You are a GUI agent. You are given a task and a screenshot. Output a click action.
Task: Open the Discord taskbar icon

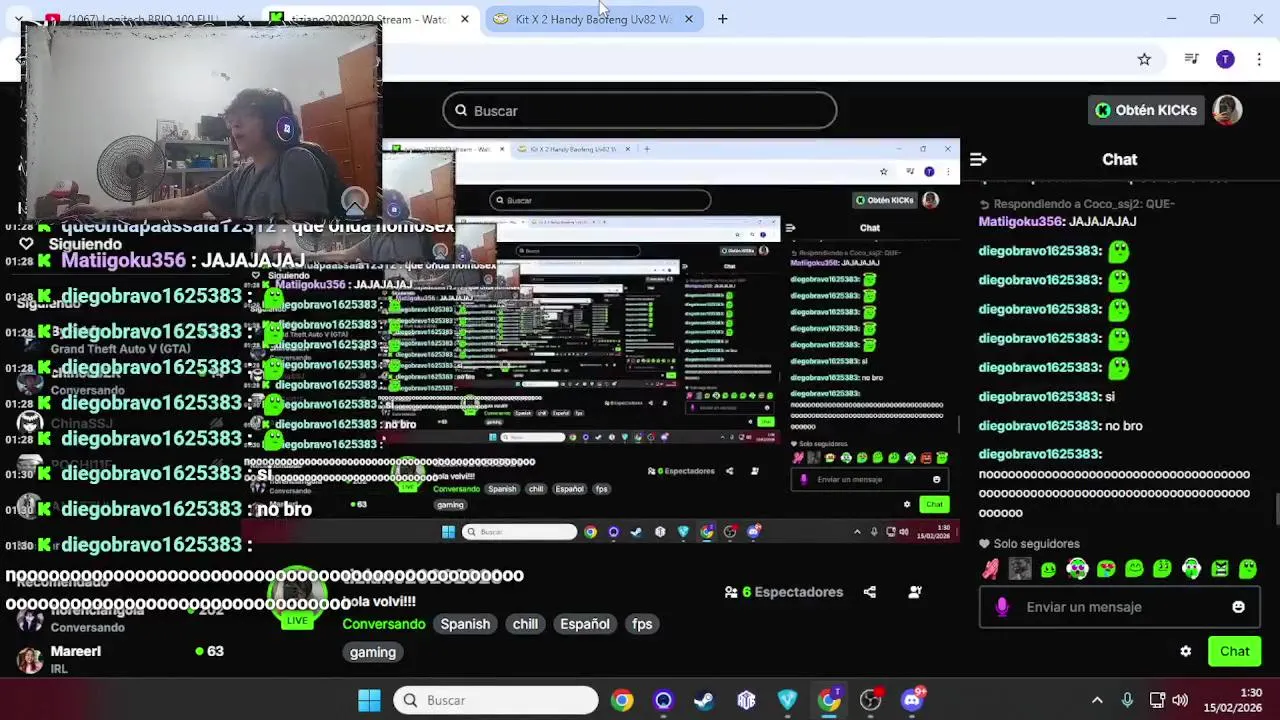tap(912, 700)
